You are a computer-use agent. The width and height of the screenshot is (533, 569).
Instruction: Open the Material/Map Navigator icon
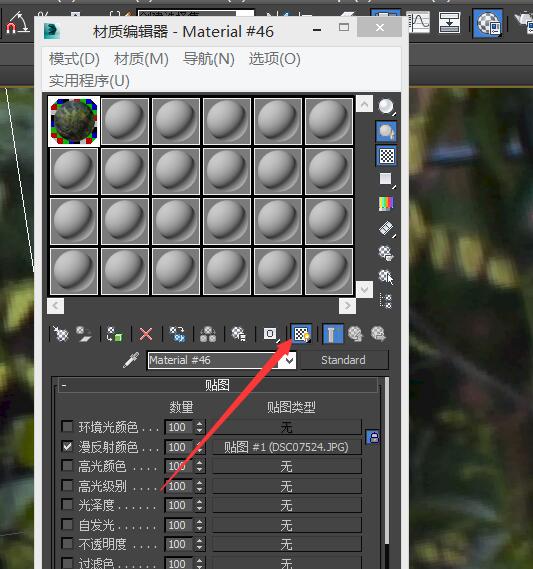[x=386, y=301]
